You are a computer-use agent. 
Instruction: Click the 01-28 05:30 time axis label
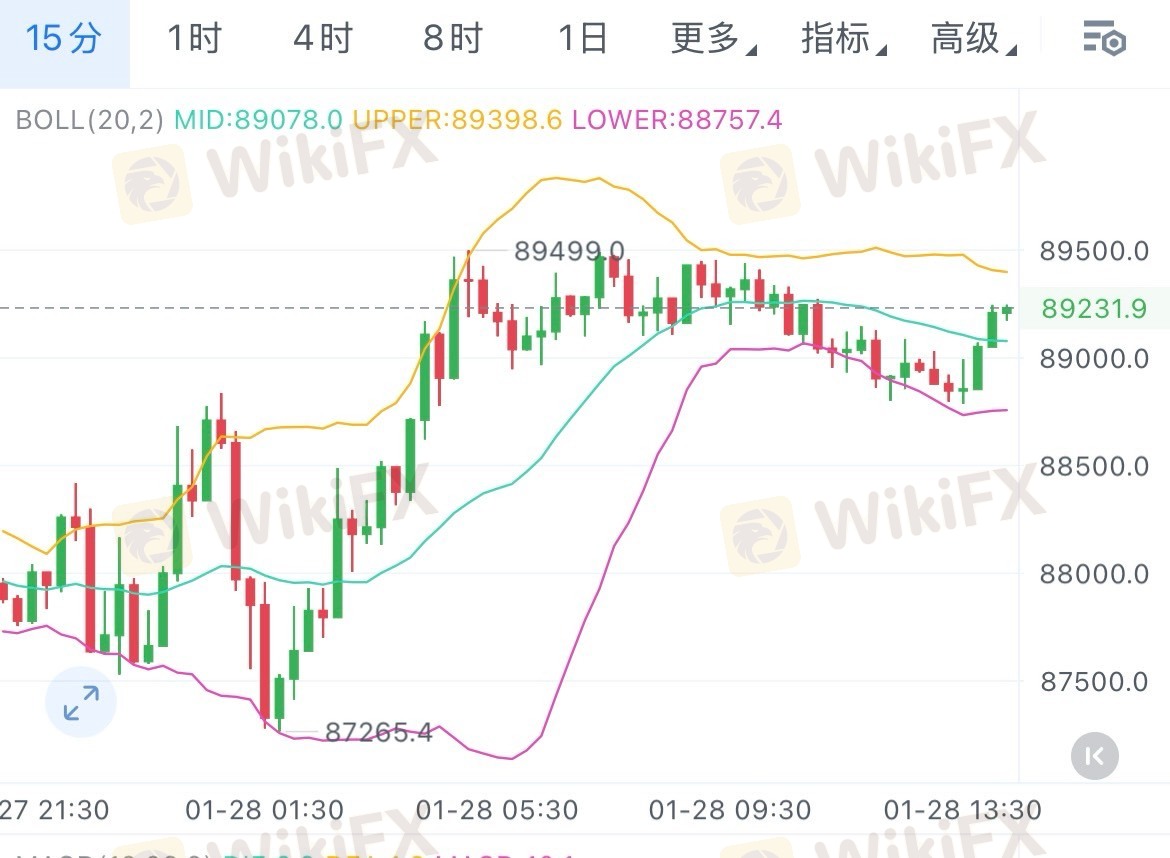496,809
